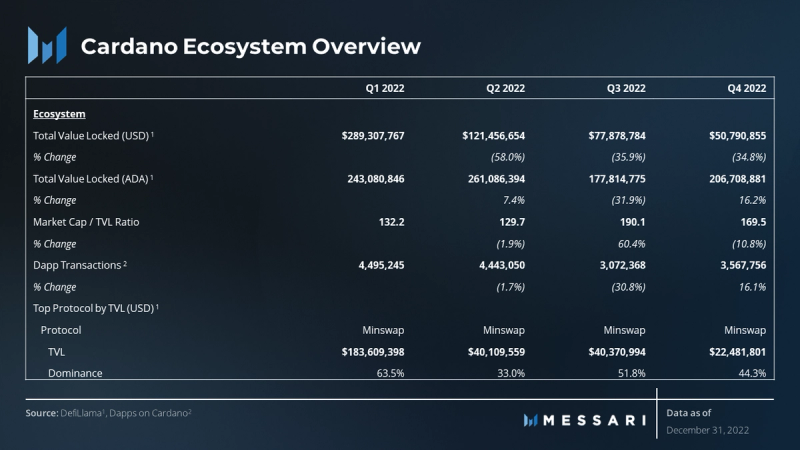Click the Cardano Ecosystem Overview title
Screen dimensions: 800x450
point(251,46)
